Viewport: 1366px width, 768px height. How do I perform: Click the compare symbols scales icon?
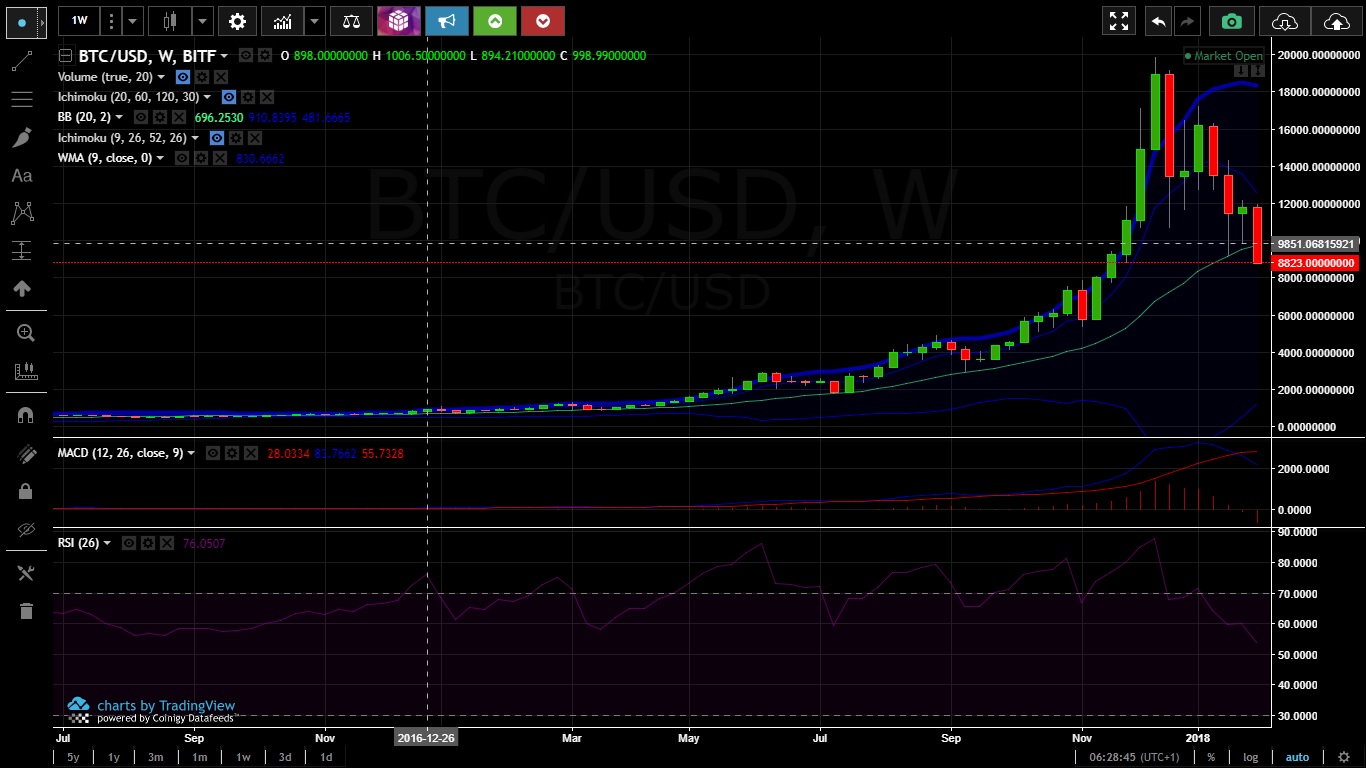coord(350,21)
